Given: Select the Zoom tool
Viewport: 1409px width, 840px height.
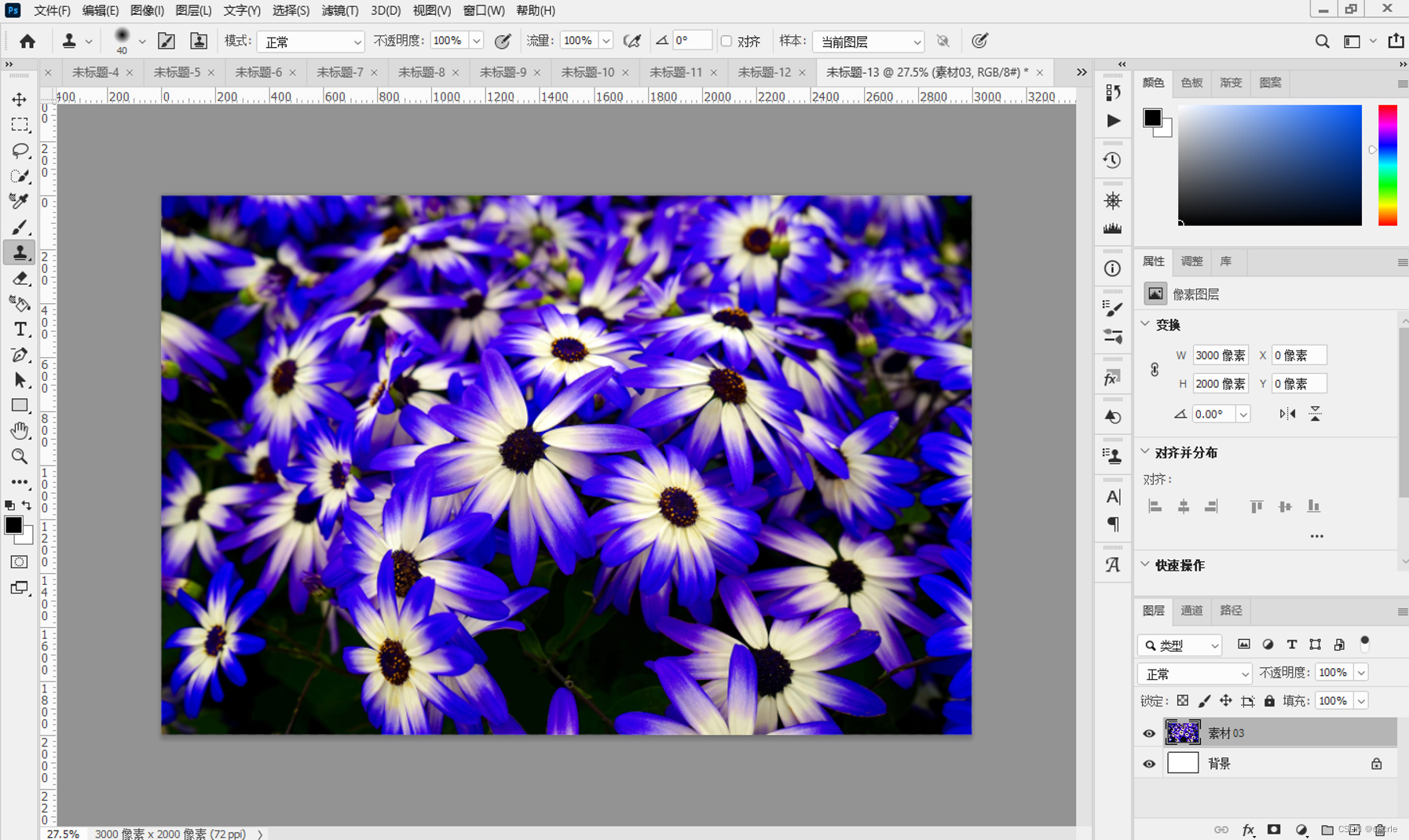Looking at the screenshot, I should click(x=20, y=456).
